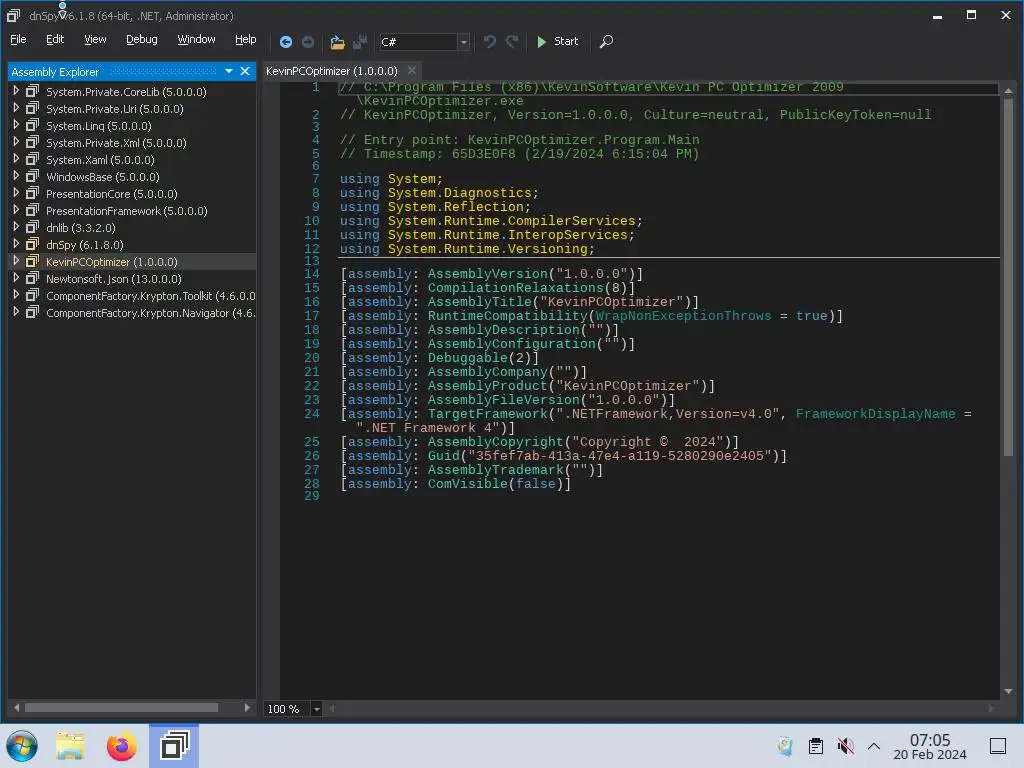1024x768 pixels.
Task: Open the Window menu
Action: (x=197, y=39)
